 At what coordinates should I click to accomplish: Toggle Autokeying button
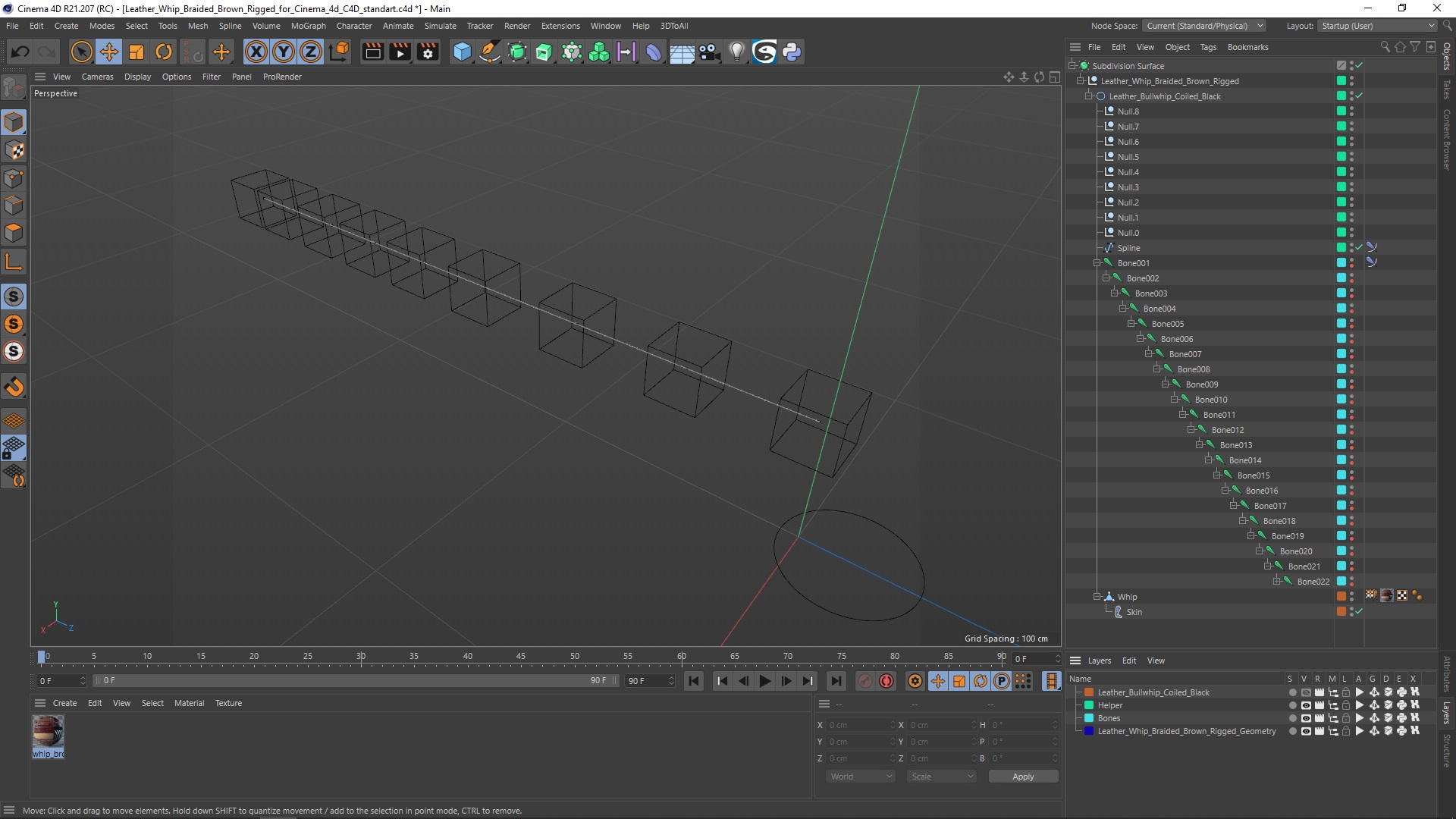click(886, 681)
